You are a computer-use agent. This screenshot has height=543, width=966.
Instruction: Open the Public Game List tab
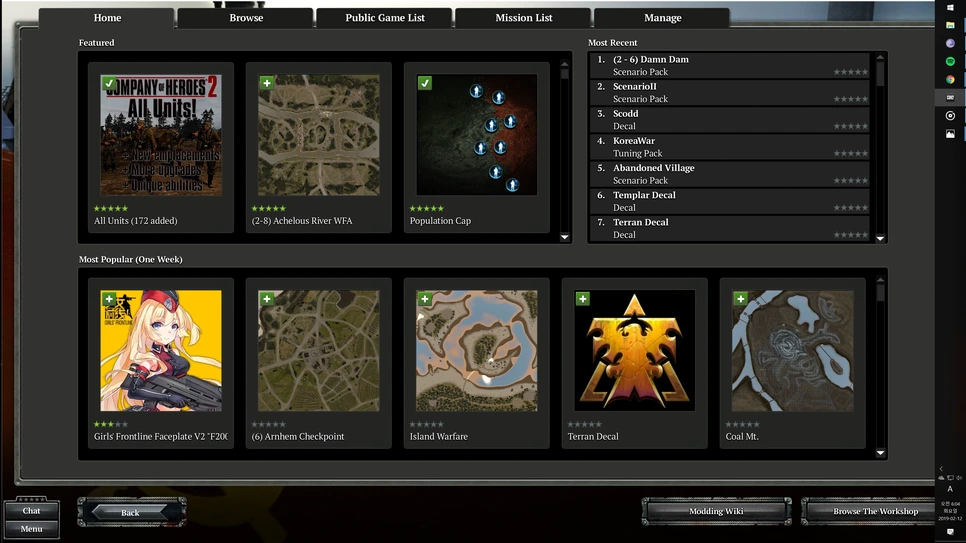(384, 18)
